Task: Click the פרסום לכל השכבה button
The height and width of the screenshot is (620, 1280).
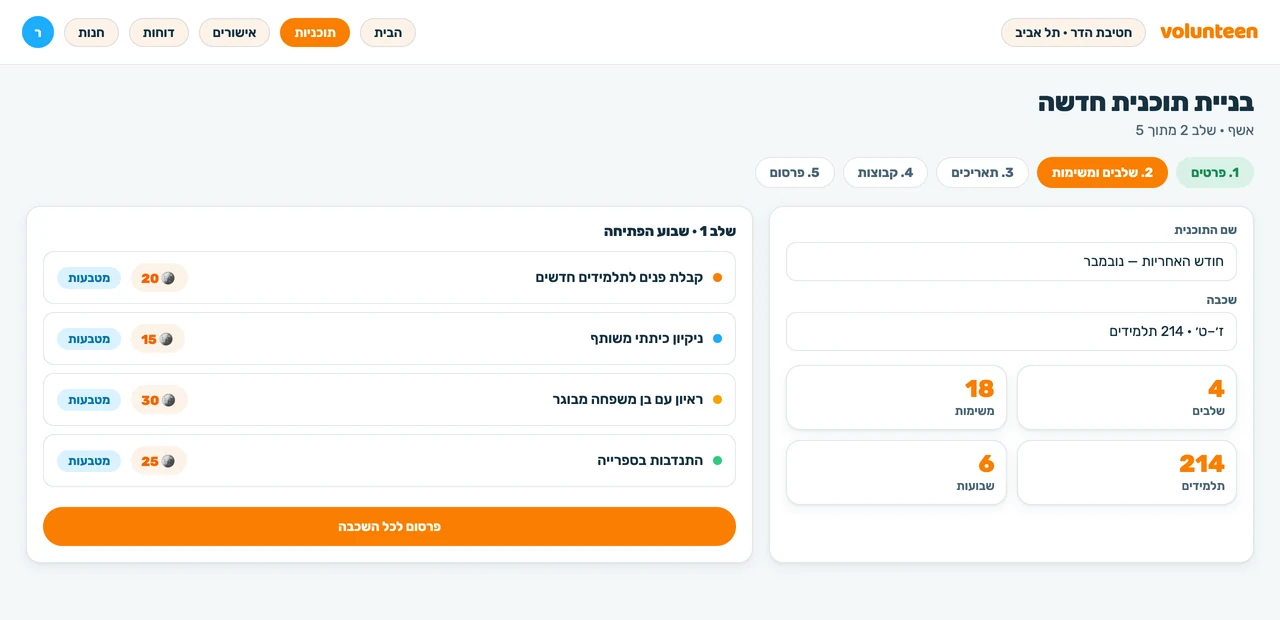Action: pos(389,526)
